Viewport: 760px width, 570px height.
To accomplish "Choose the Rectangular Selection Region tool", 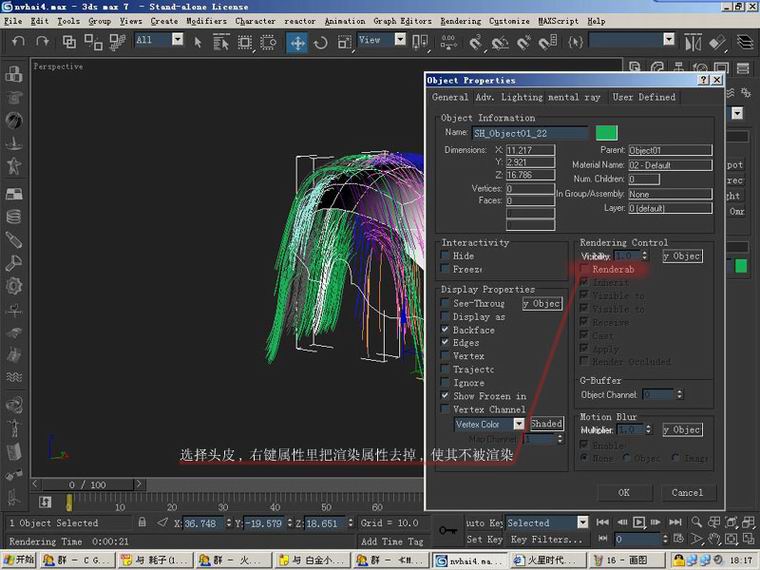I will [x=245, y=43].
